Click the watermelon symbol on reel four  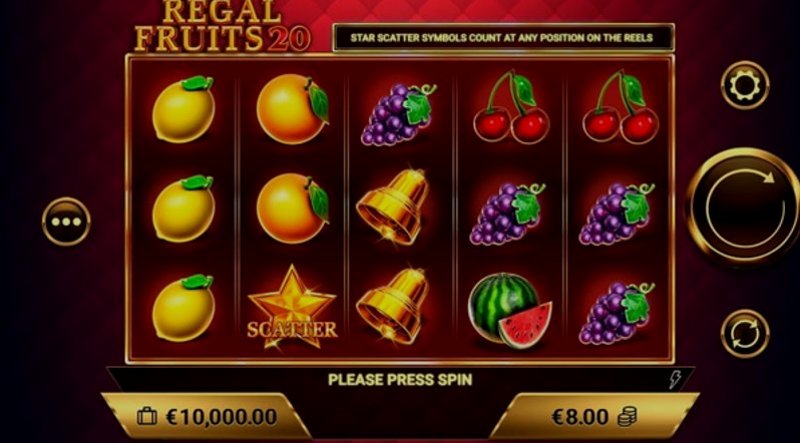tap(509, 308)
